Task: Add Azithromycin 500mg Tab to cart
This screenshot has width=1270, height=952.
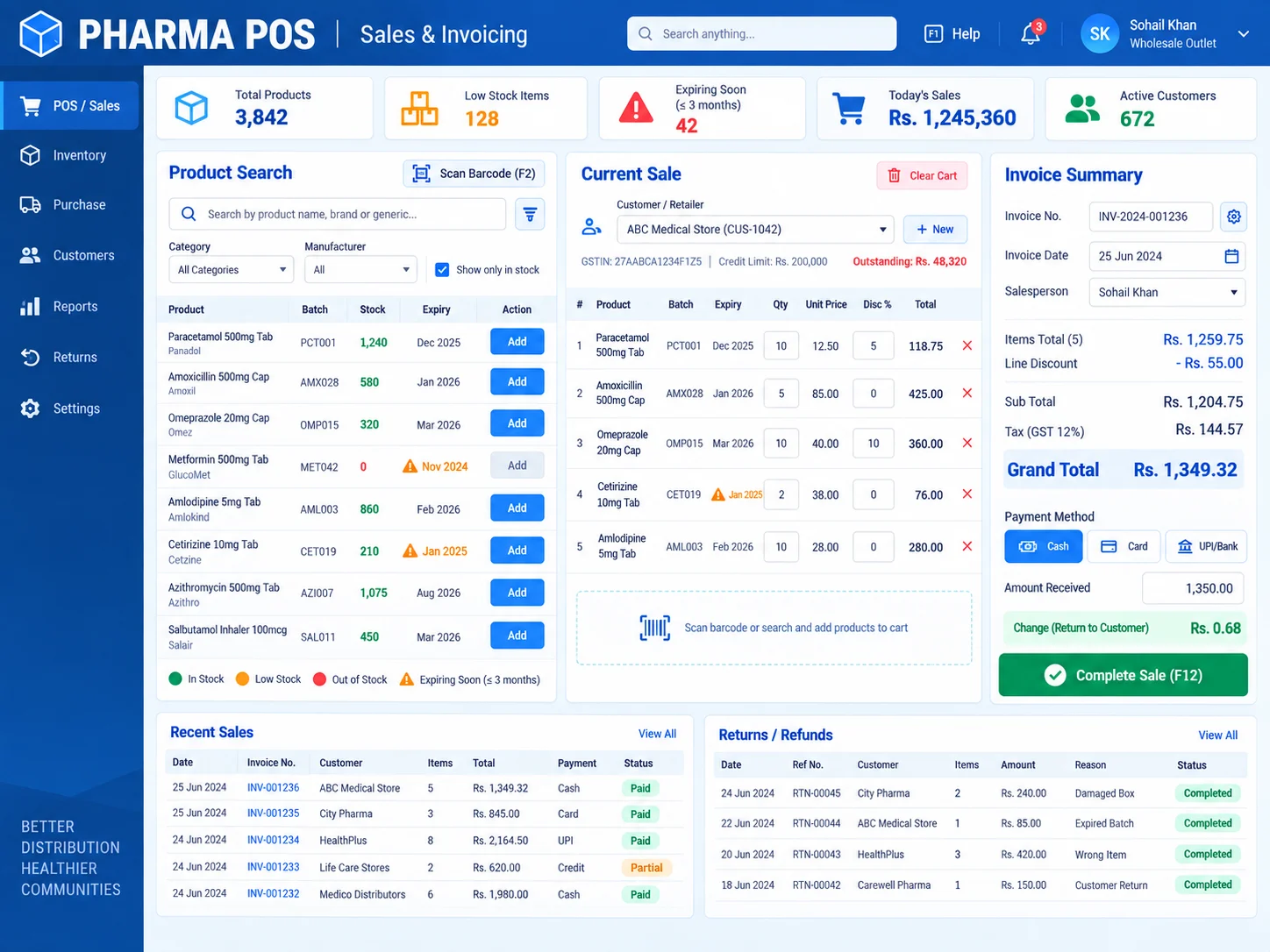Action: [x=517, y=593]
